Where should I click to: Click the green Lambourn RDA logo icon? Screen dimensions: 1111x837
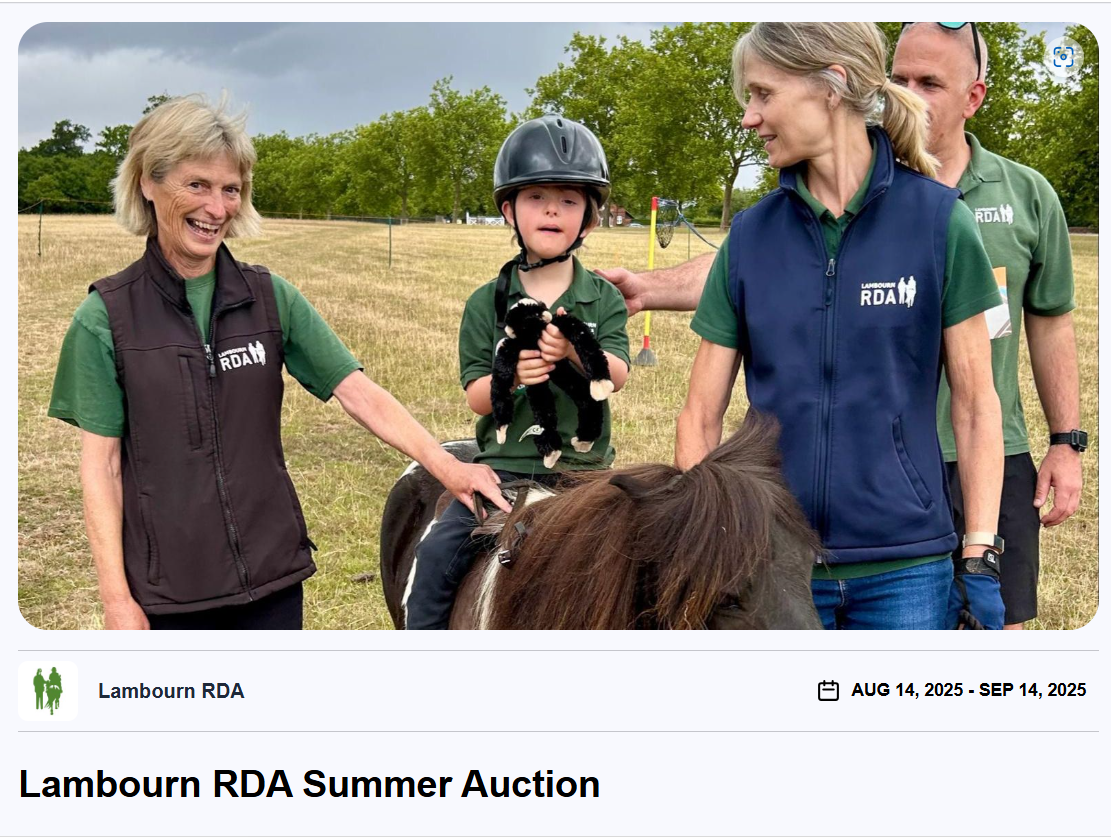pyautogui.click(x=48, y=691)
